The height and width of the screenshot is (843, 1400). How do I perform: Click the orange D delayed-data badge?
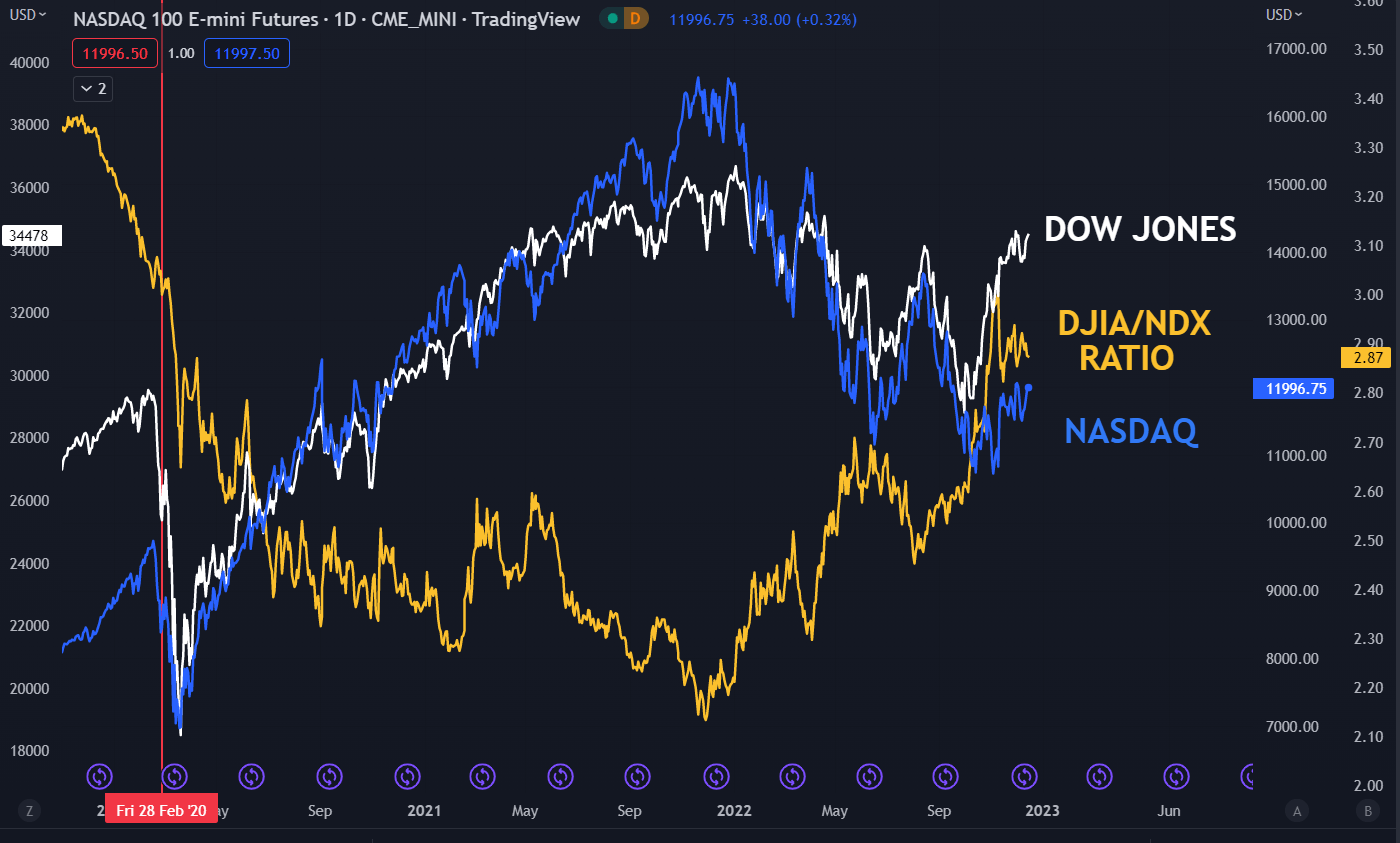(x=635, y=19)
